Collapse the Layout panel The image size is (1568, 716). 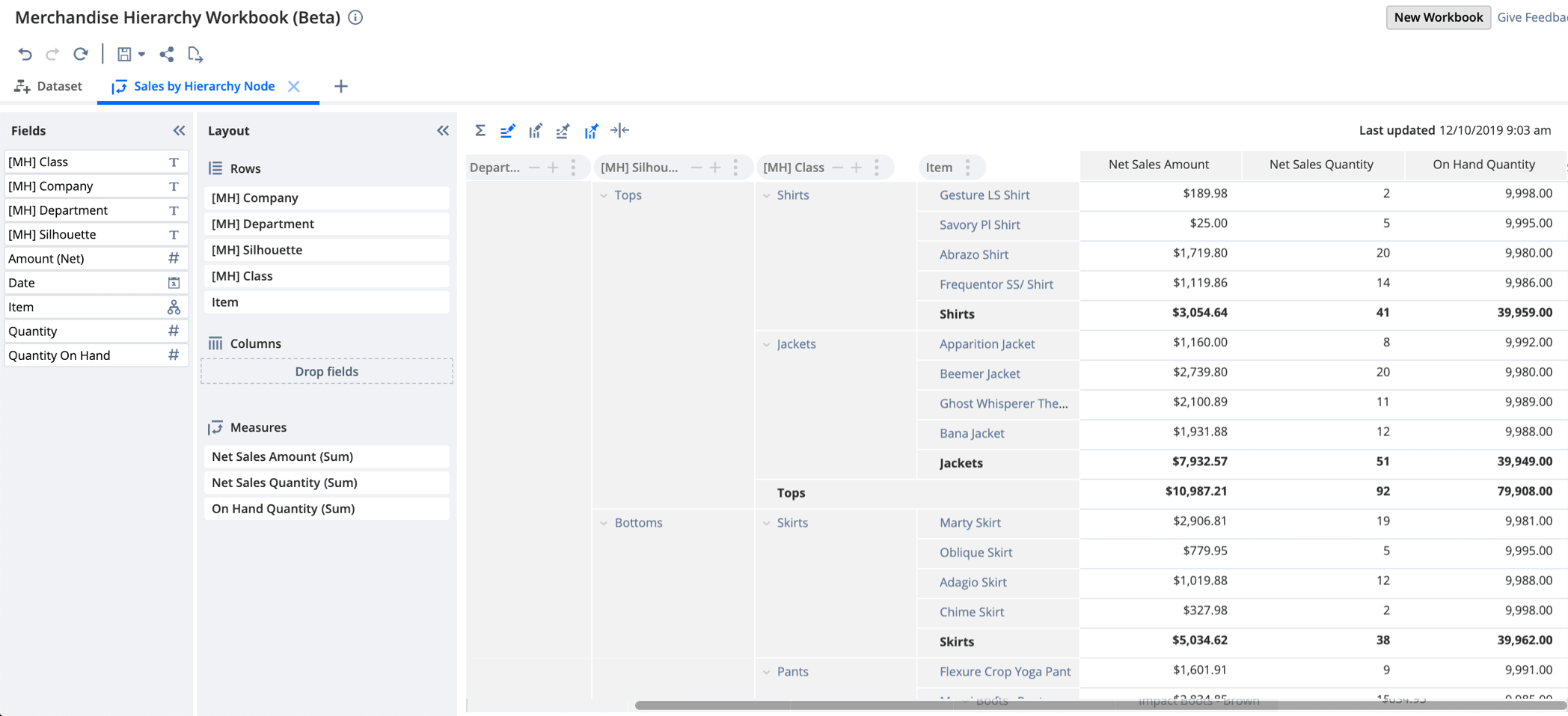pyautogui.click(x=443, y=130)
